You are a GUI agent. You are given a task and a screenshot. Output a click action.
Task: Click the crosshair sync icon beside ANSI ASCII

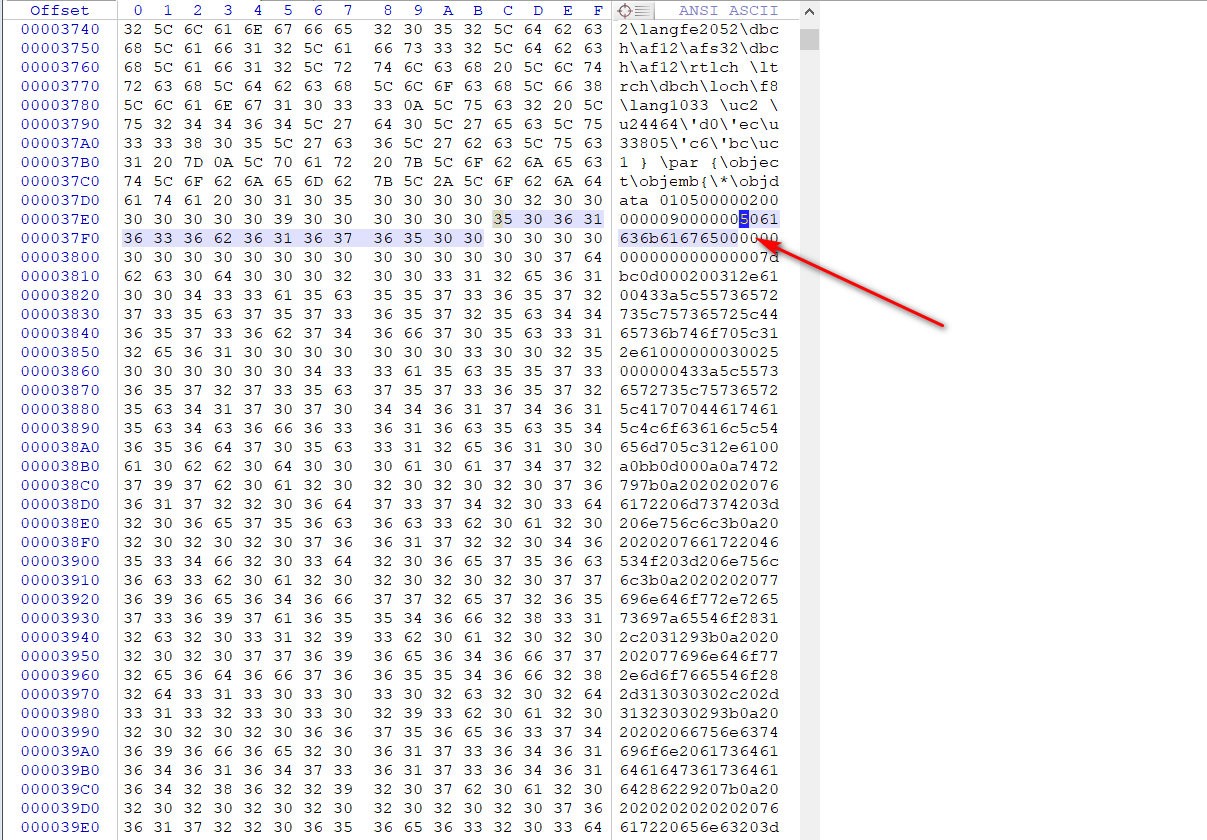point(625,11)
